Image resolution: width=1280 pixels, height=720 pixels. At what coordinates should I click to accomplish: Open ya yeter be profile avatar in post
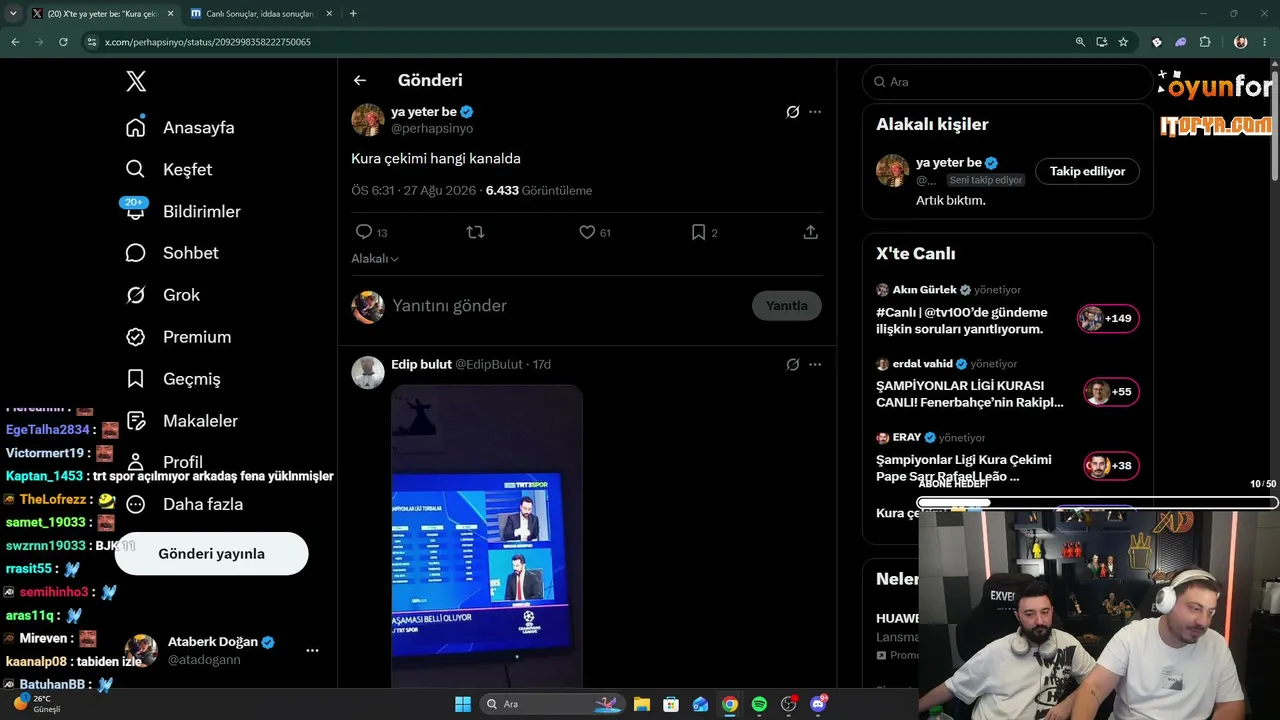pos(368,120)
